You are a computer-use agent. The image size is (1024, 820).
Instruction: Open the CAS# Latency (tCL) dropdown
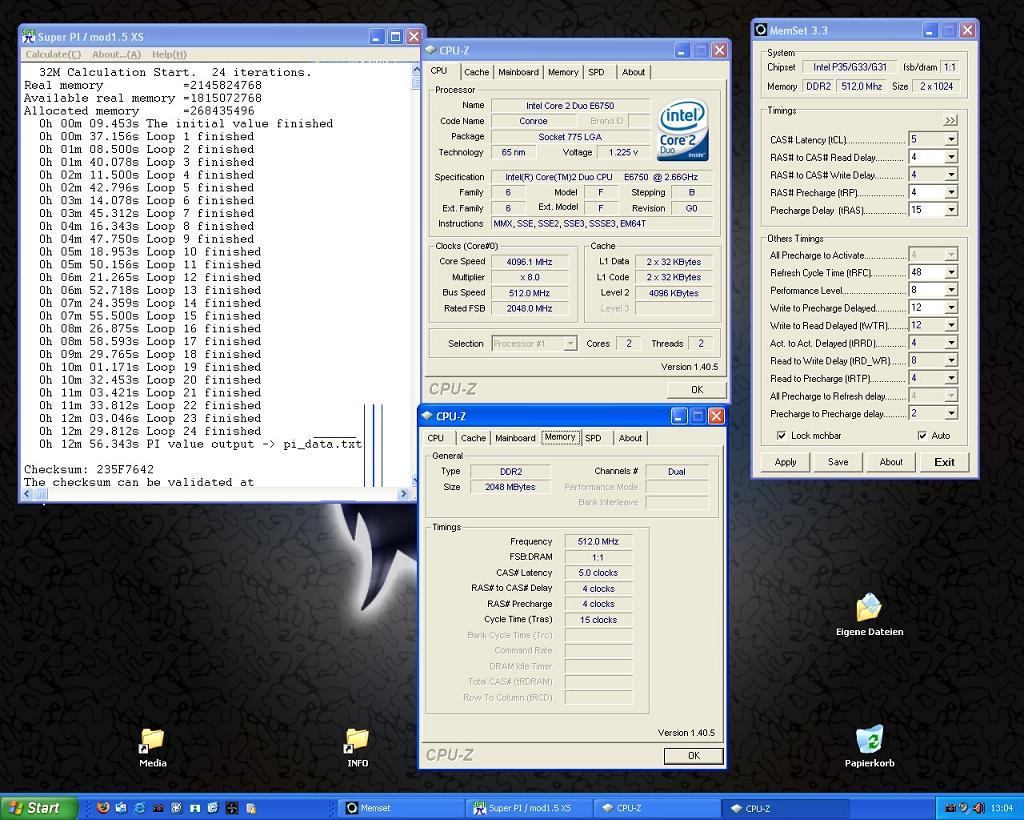952,139
